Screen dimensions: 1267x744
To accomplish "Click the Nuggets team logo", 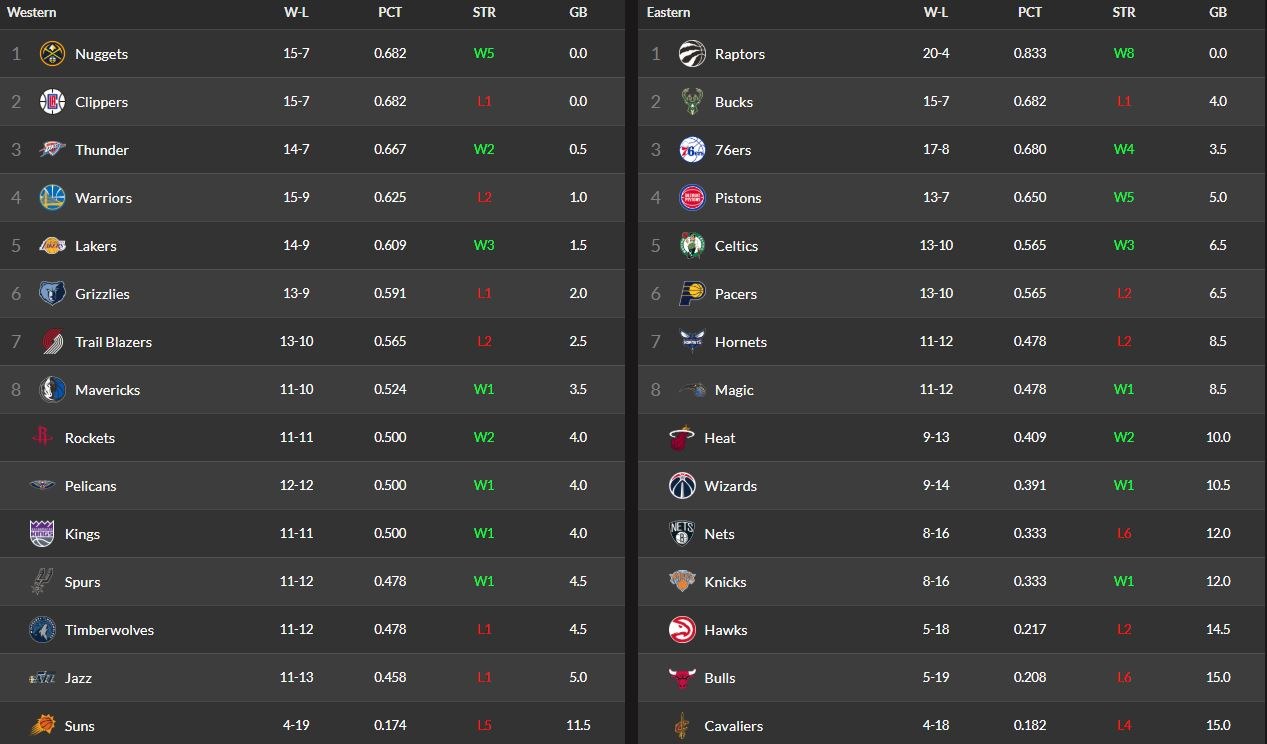I will [x=52, y=54].
